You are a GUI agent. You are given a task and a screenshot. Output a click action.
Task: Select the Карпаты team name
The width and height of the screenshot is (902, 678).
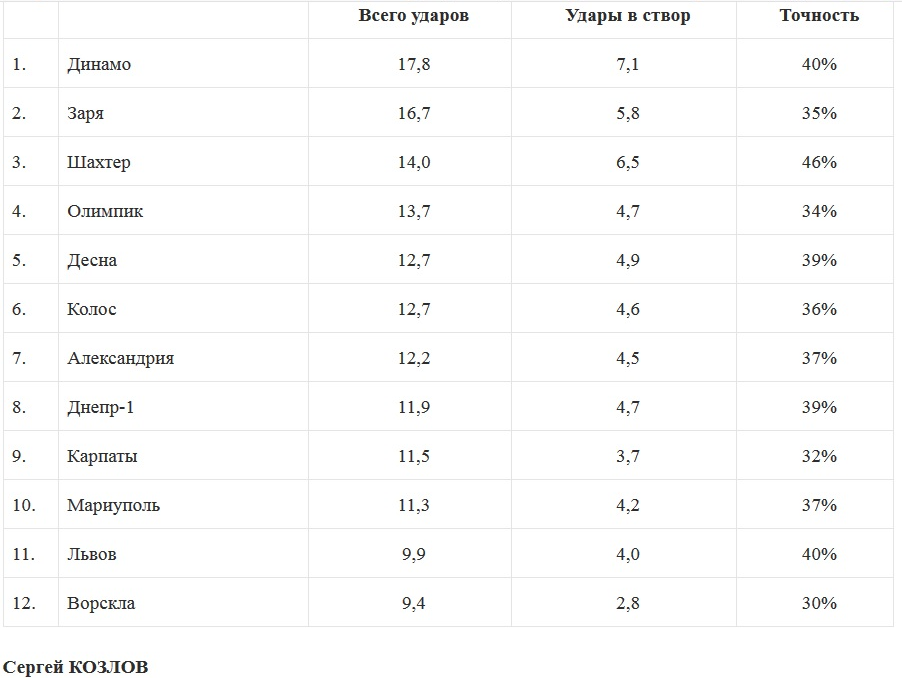pyautogui.click(x=103, y=457)
